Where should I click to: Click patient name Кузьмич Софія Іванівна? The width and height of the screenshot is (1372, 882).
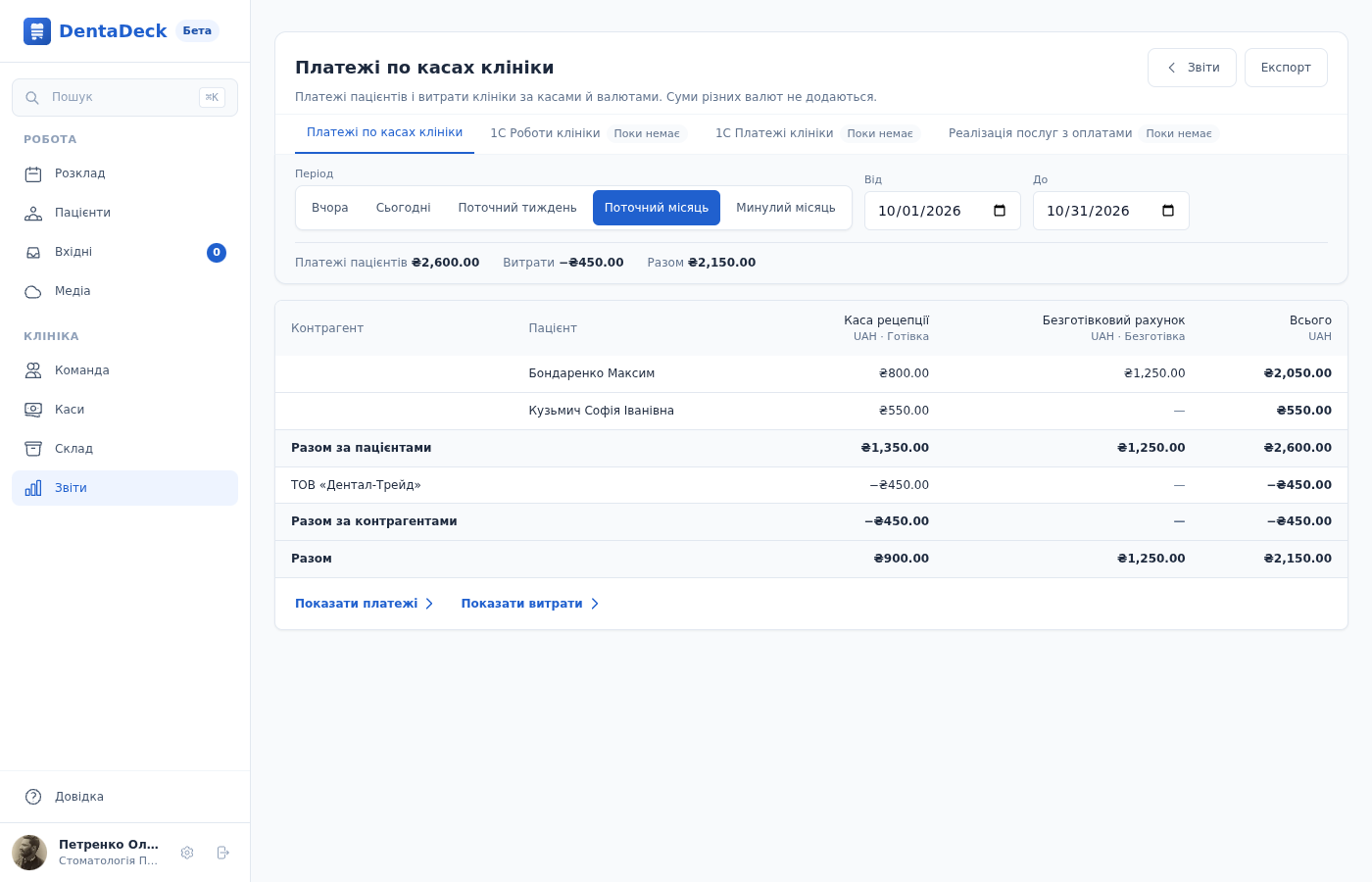[602, 411]
